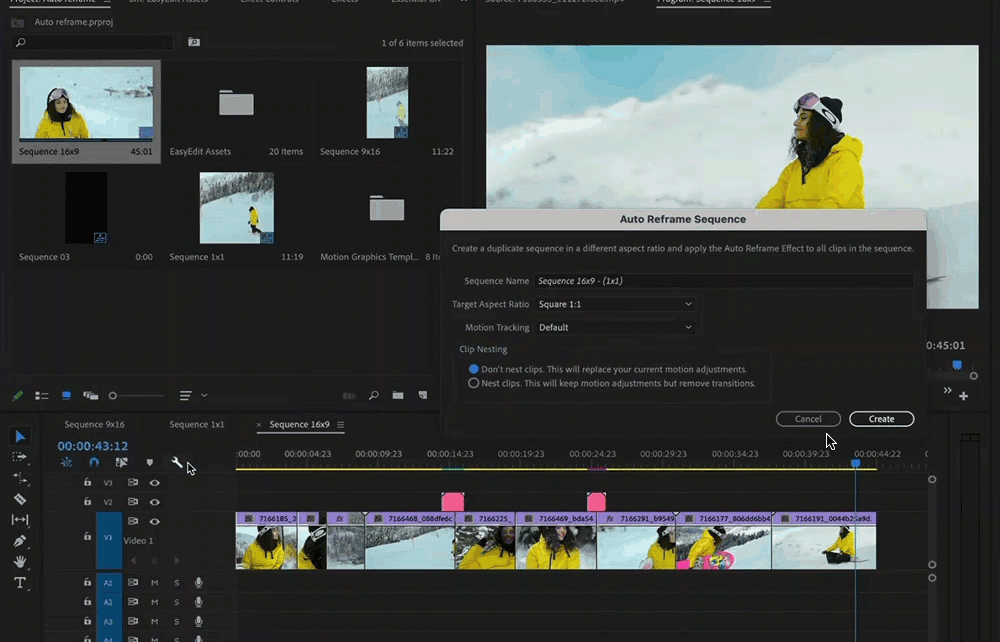1000x642 pixels.
Task: Toggle Linked Selection in the timeline header
Action: (121, 462)
